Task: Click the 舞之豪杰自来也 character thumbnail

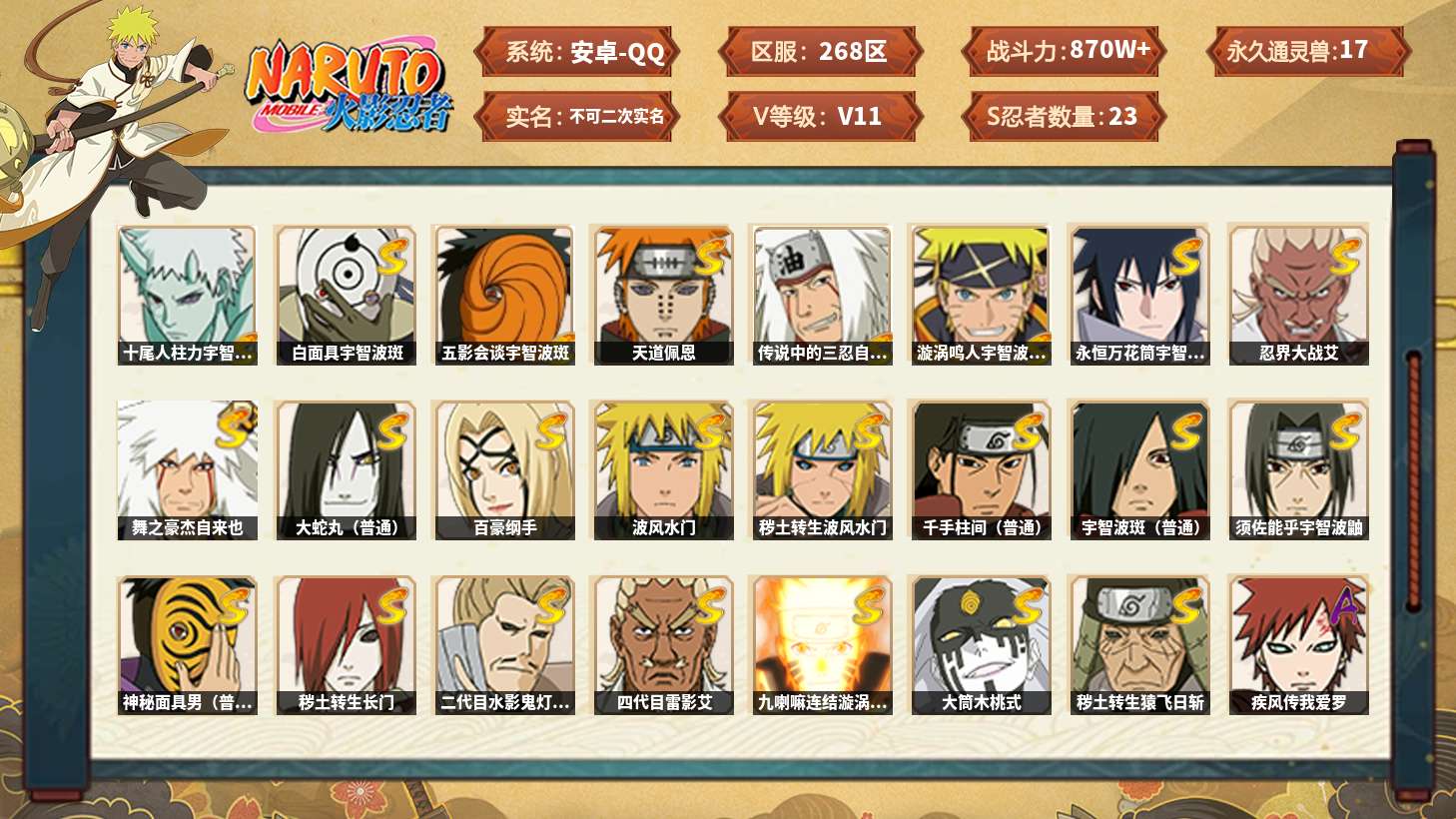Action: tap(187, 469)
